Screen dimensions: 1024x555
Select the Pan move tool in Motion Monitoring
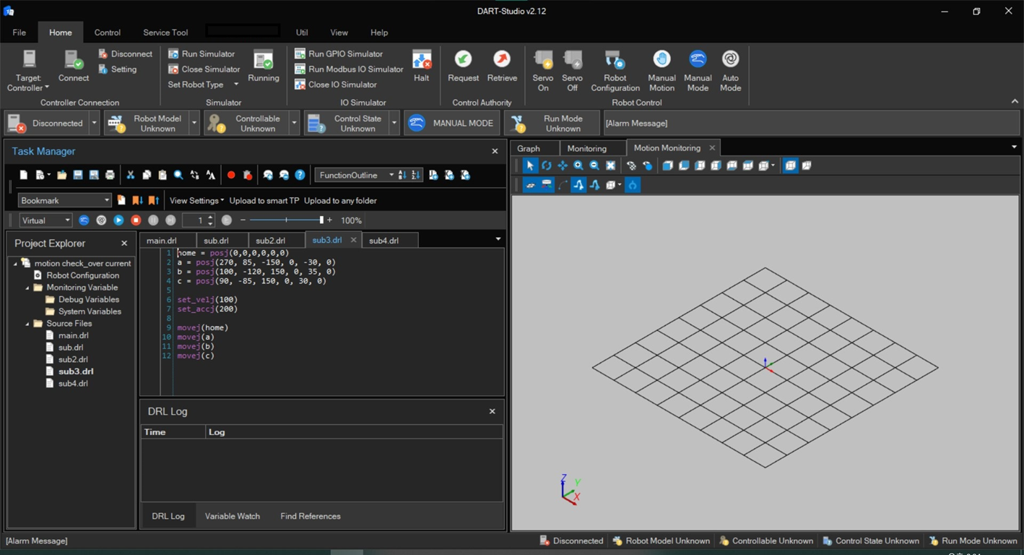(562, 166)
